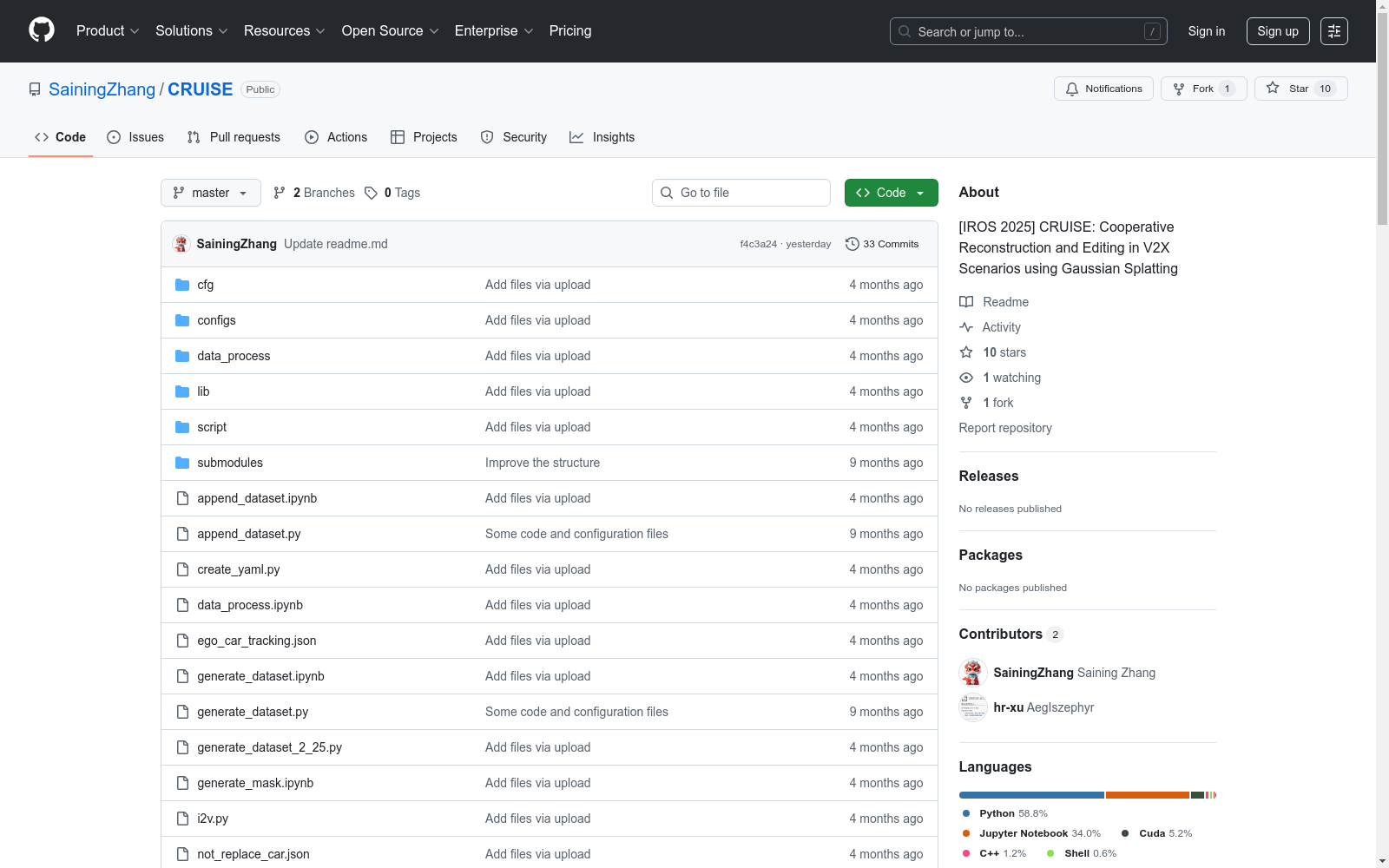Open not_replace_car.json file
The width and height of the screenshot is (1389, 868).
[x=253, y=854]
